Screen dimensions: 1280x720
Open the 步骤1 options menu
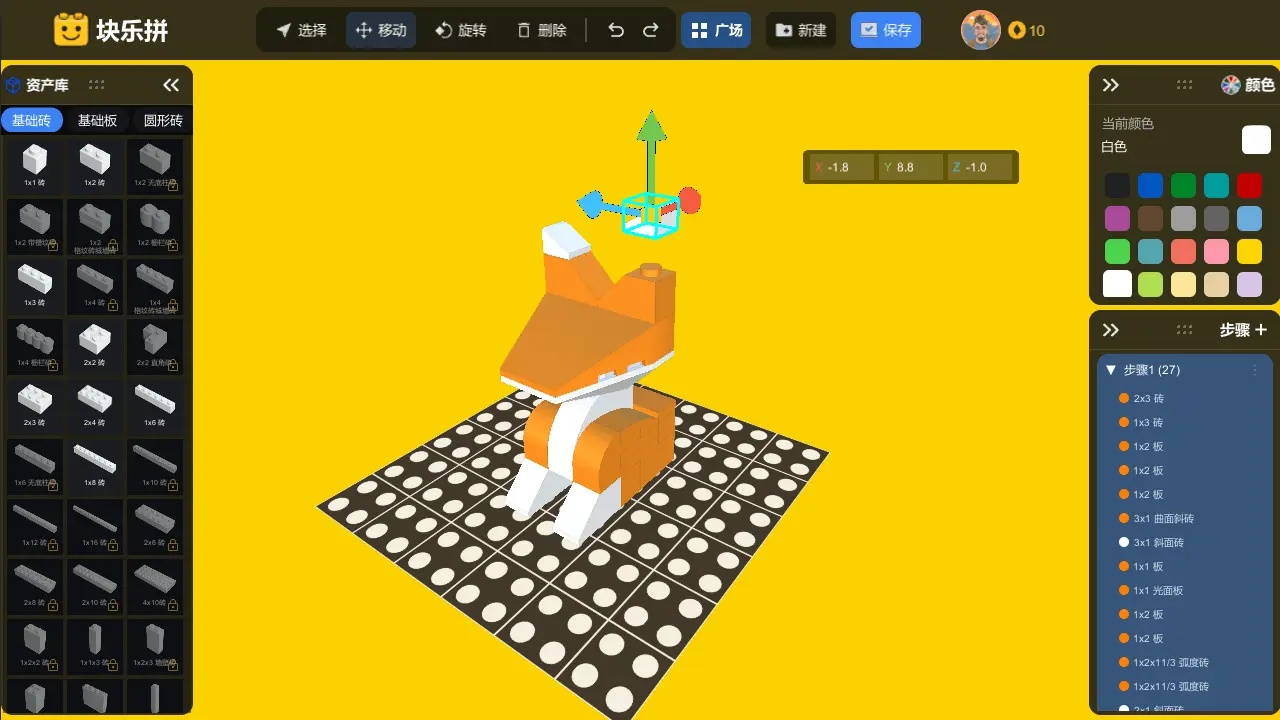click(1255, 370)
